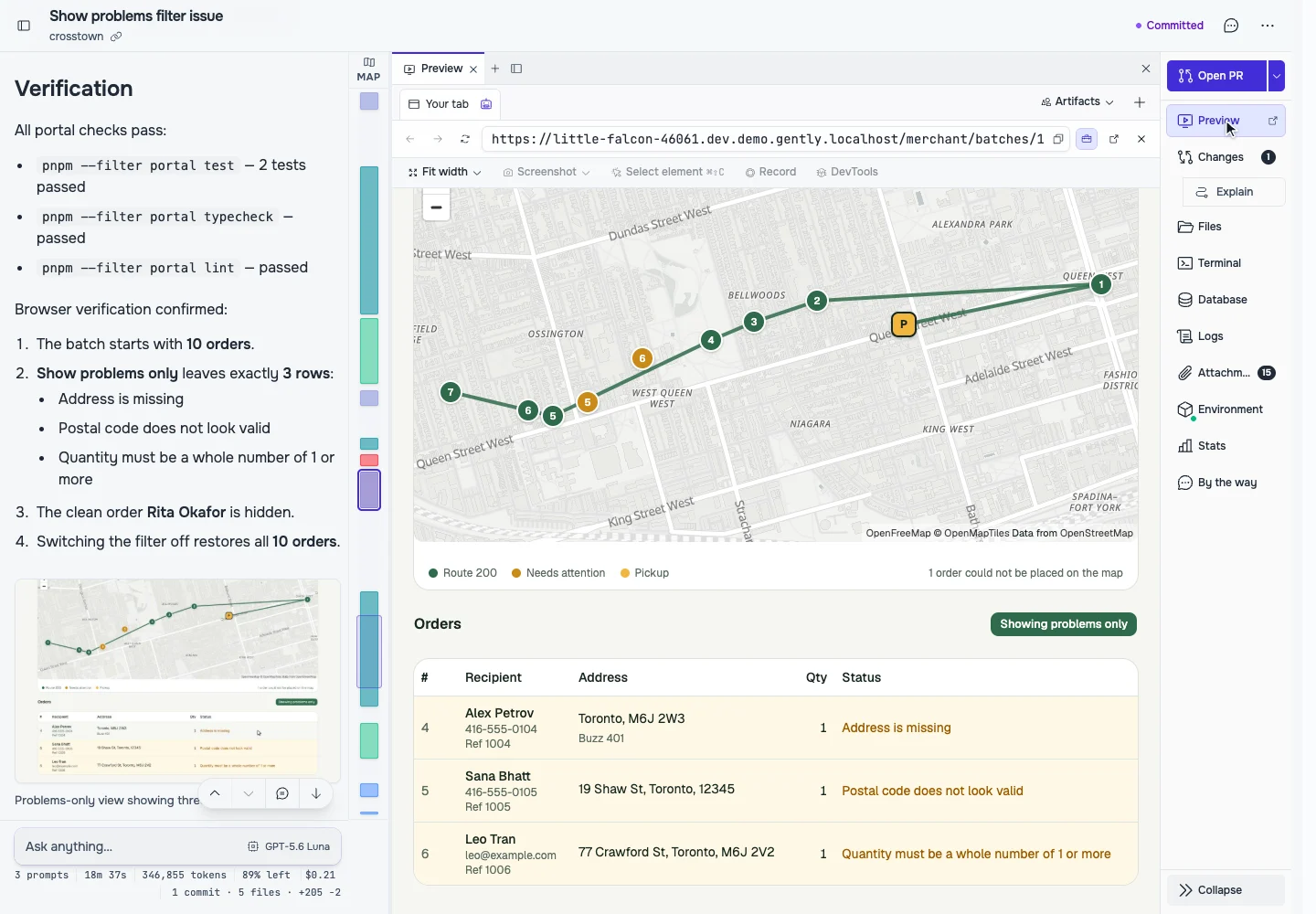Open the conversation comments bubble icon
This screenshot has height=914, width=1316.
(x=1231, y=26)
